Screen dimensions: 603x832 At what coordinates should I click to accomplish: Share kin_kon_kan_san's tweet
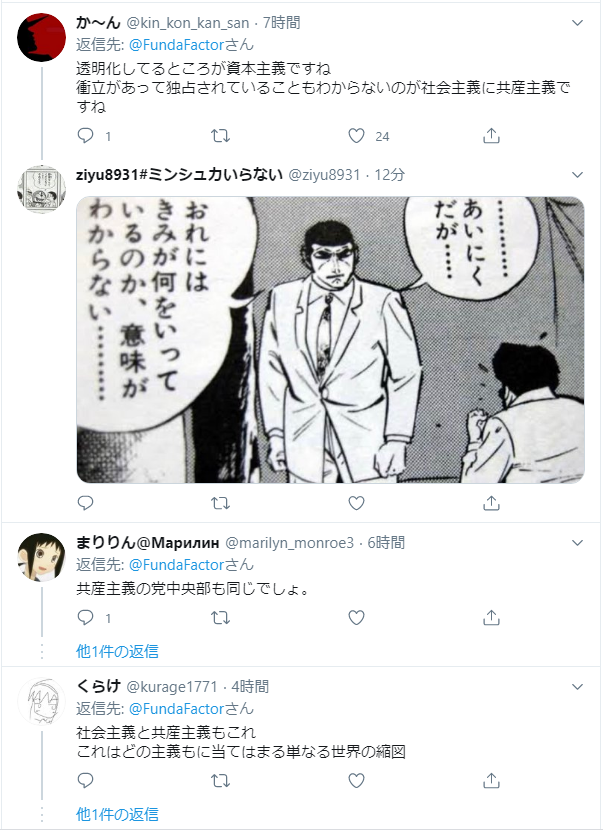(x=492, y=136)
